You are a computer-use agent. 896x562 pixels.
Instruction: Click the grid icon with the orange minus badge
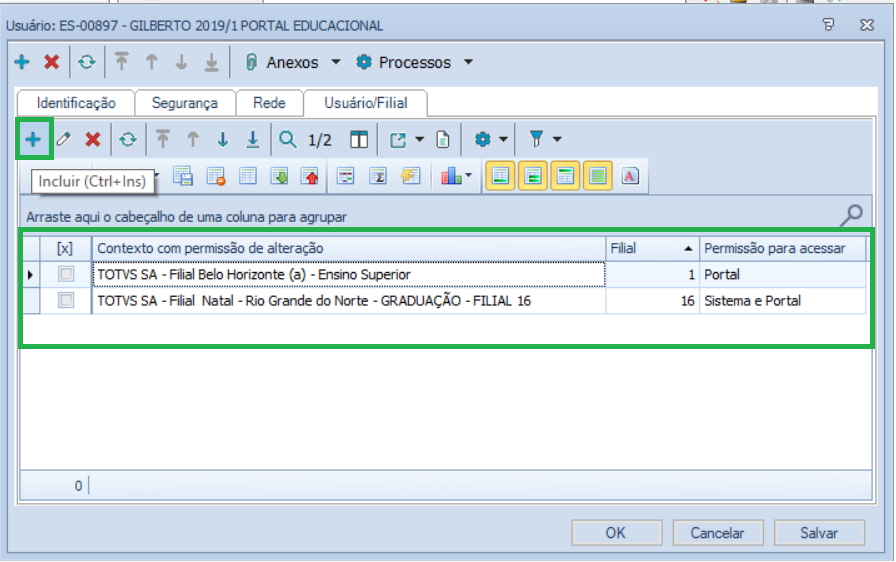click(216, 176)
